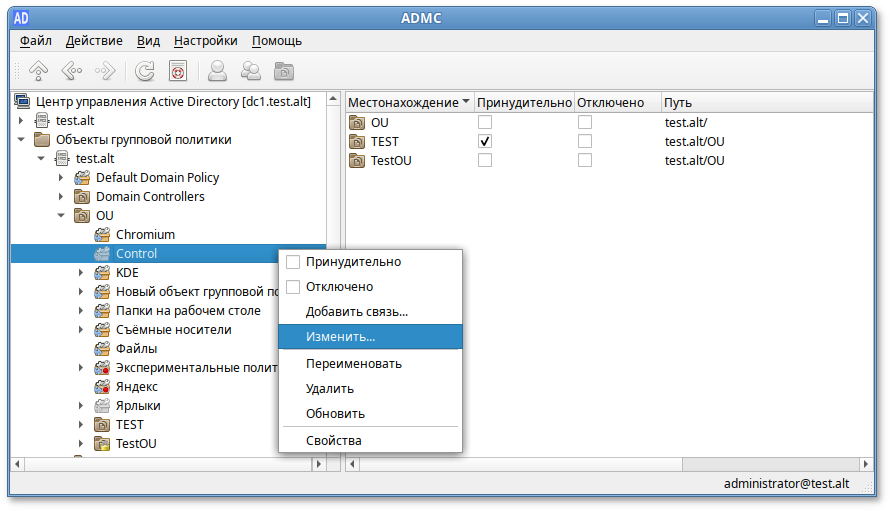890x511 pixels.
Task: Open the Настройки menu
Action: coord(205,41)
